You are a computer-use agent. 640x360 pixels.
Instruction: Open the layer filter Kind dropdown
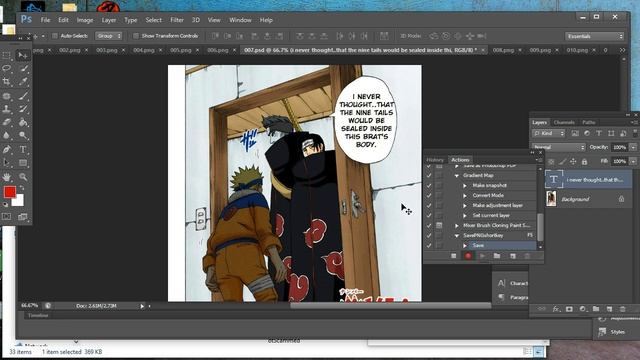[549, 133]
